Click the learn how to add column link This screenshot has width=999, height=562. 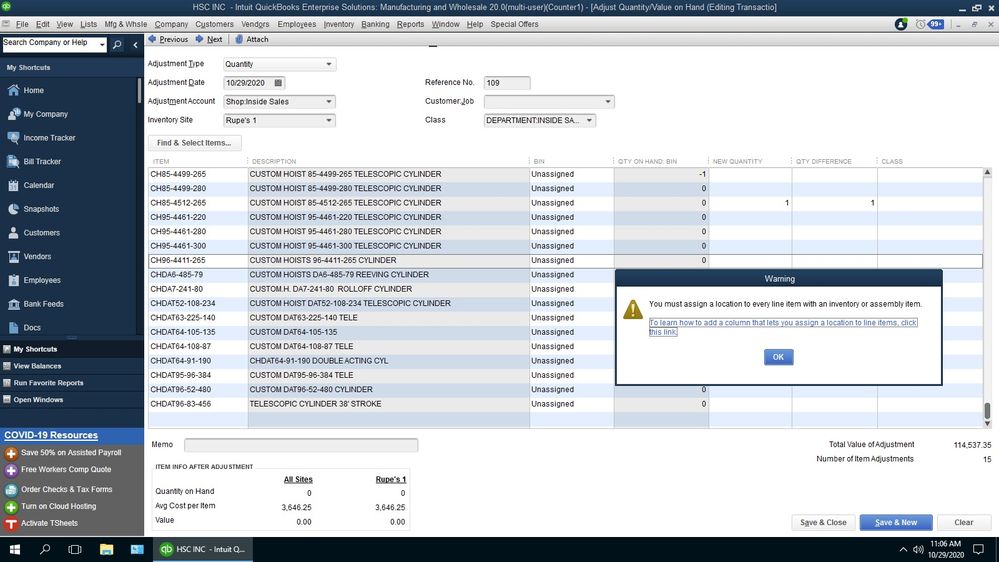tap(783, 327)
